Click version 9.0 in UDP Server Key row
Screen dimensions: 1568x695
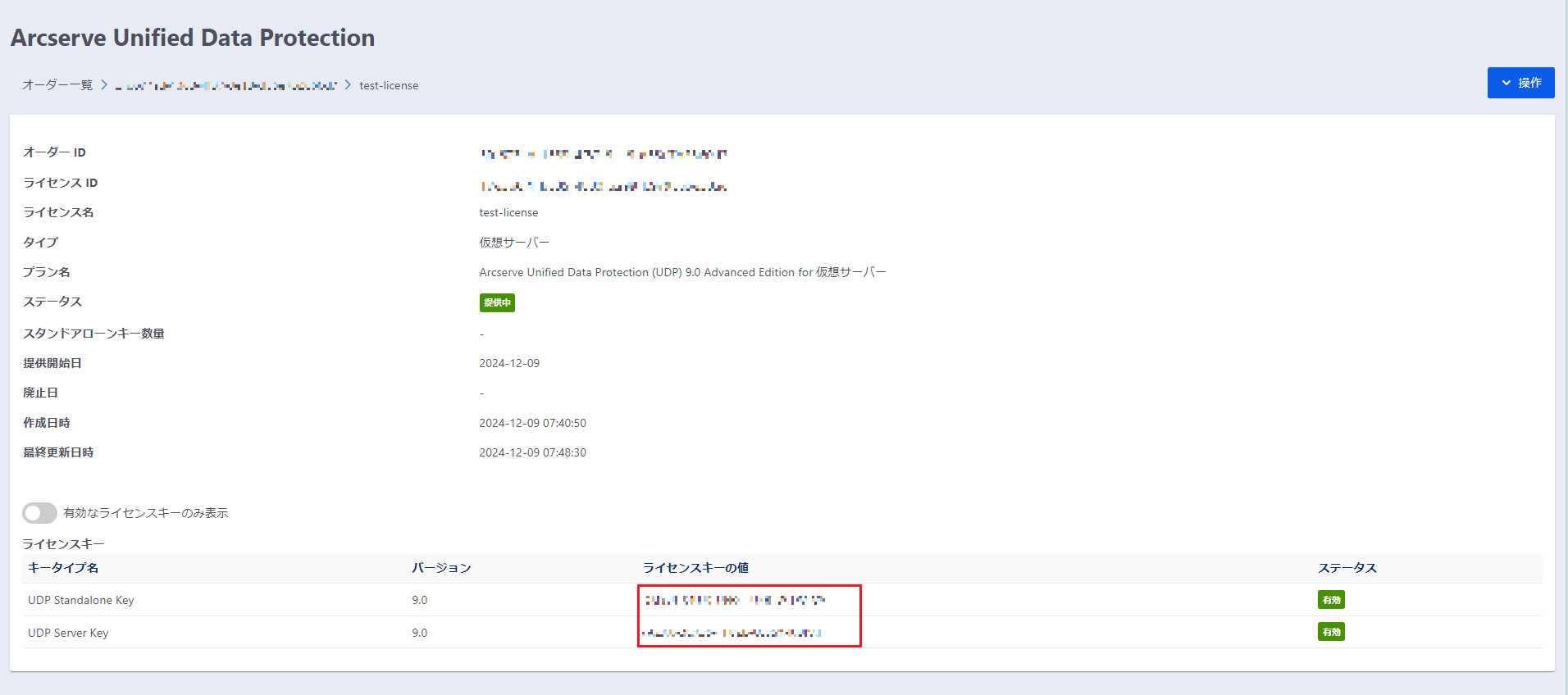pyautogui.click(x=420, y=633)
